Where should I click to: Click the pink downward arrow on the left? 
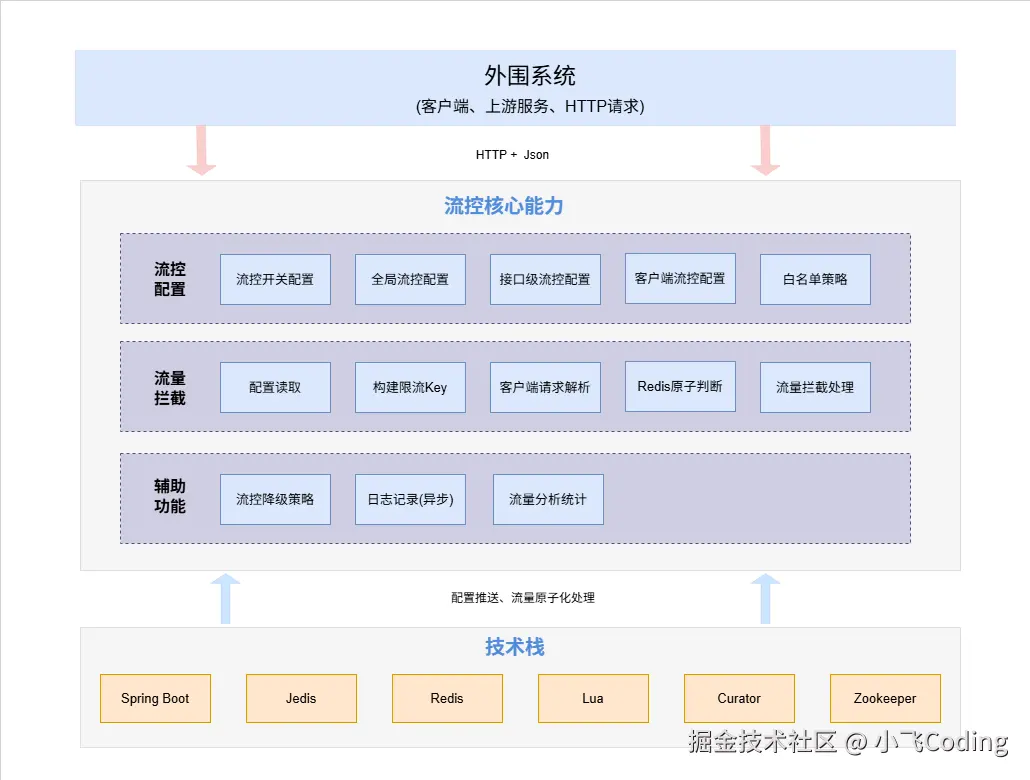point(203,150)
